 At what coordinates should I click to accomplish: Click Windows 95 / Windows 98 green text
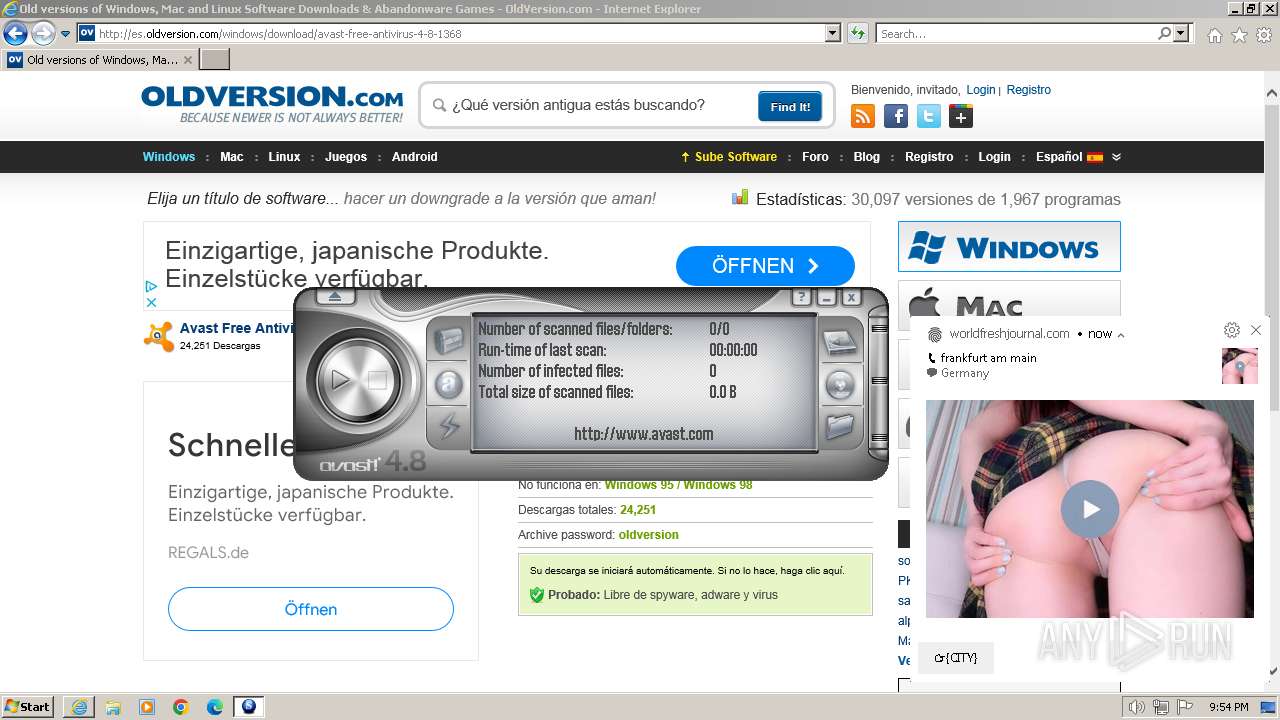click(678, 485)
